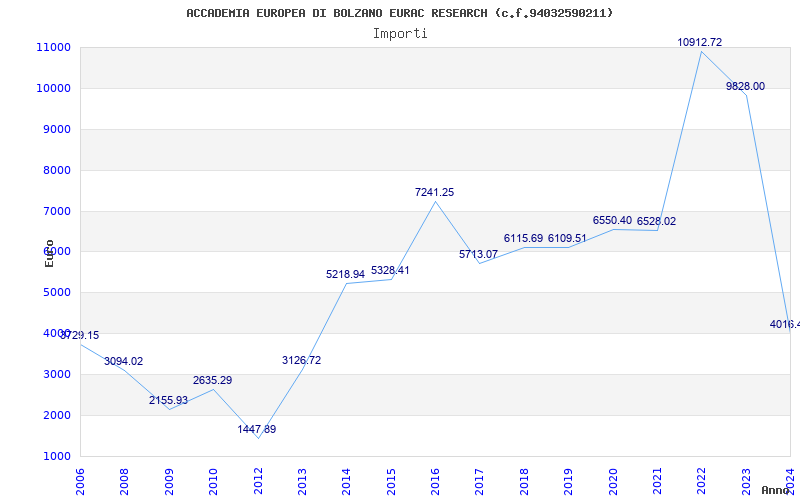
Task: Click the Anno x-axis title
Action: [776, 490]
